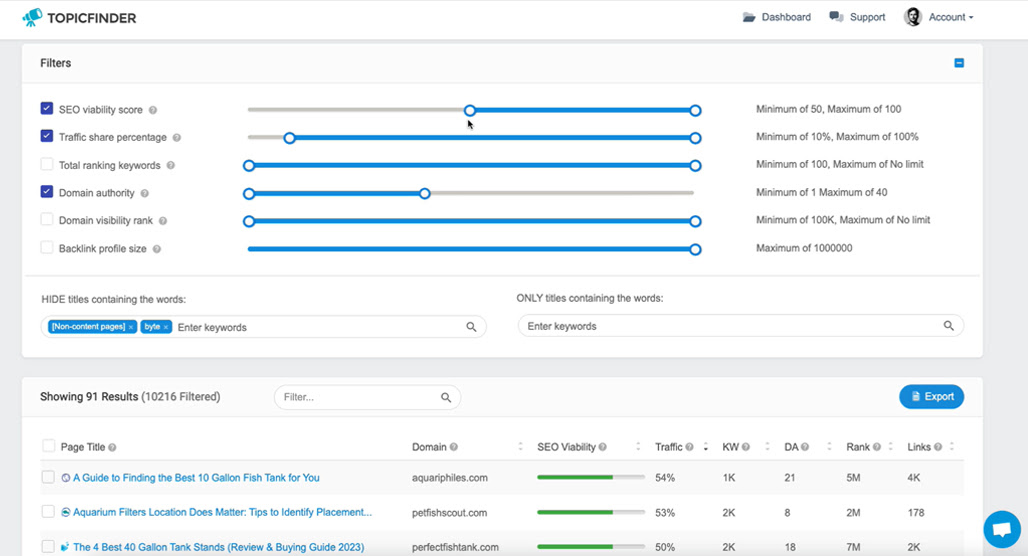Open Support in top navigation
The width and height of the screenshot is (1028, 556).
[867, 17]
